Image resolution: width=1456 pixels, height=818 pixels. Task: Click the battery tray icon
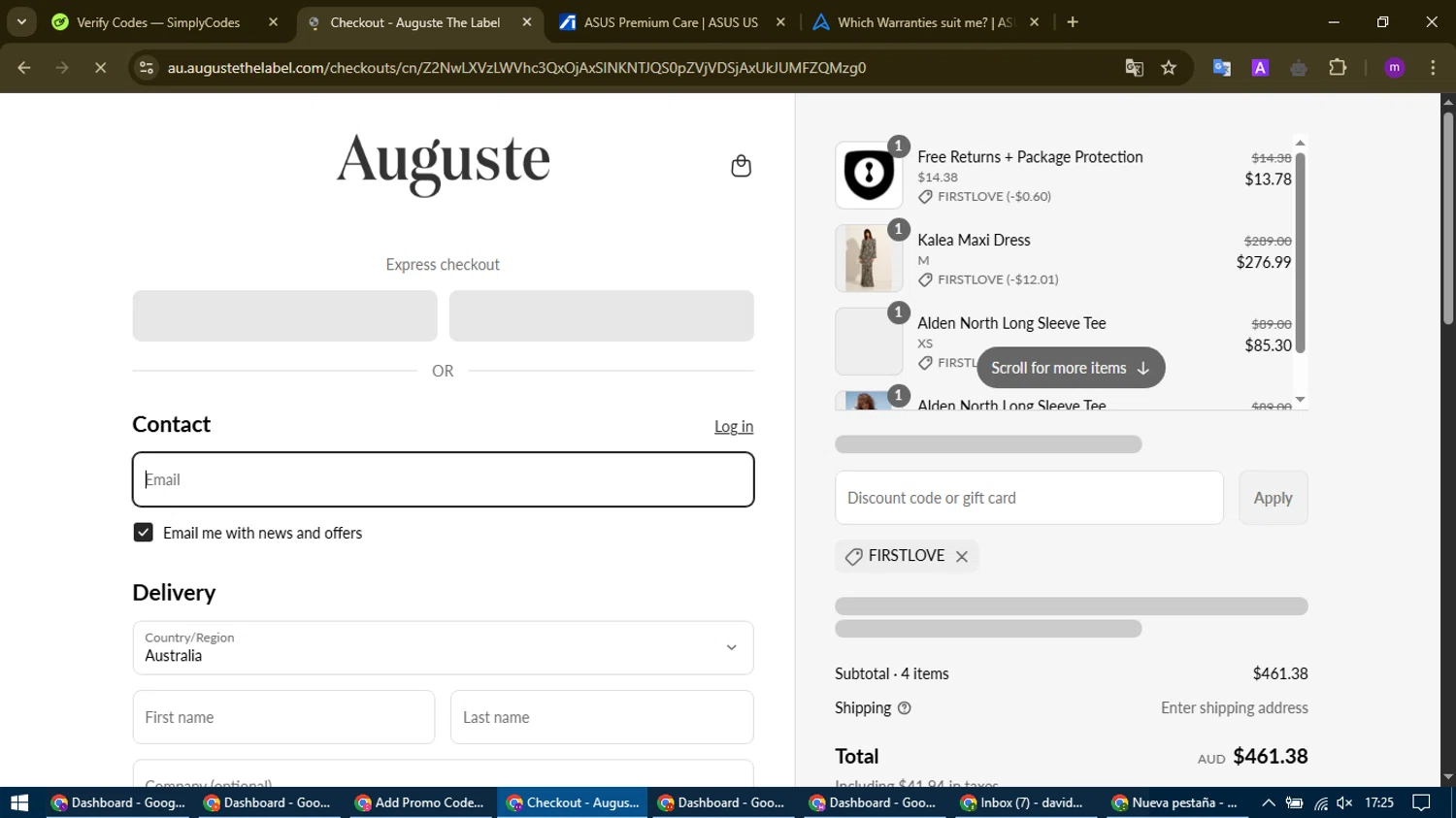1294,802
